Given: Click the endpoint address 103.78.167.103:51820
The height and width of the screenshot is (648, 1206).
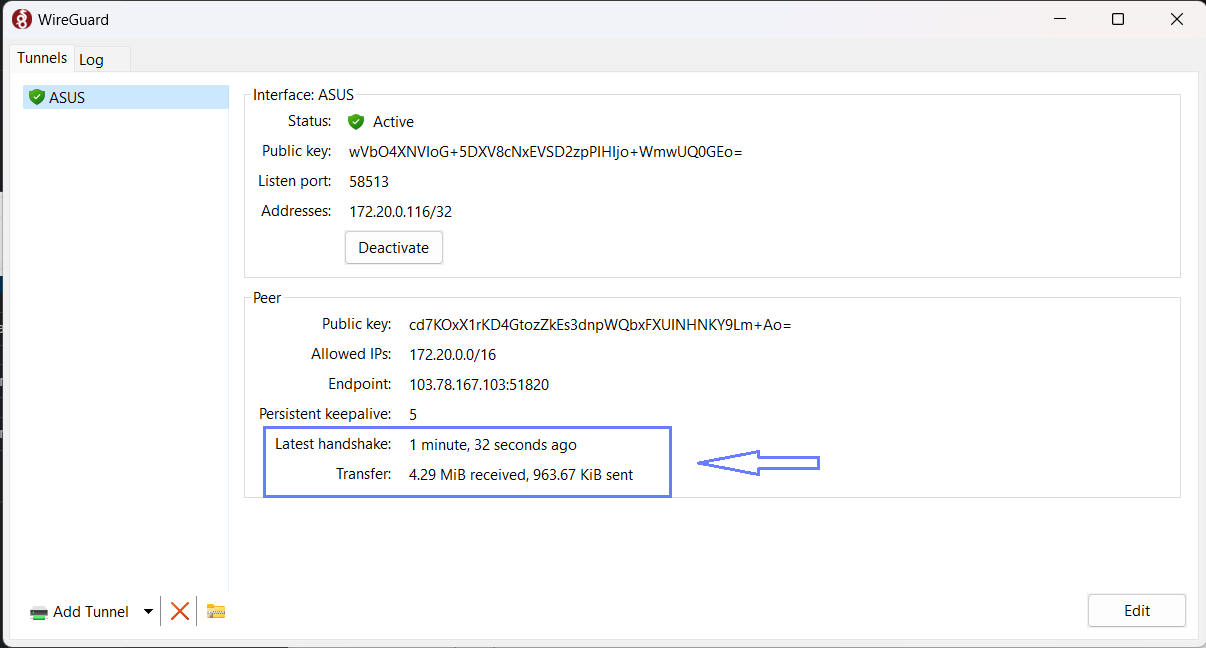Looking at the screenshot, I should [479, 385].
